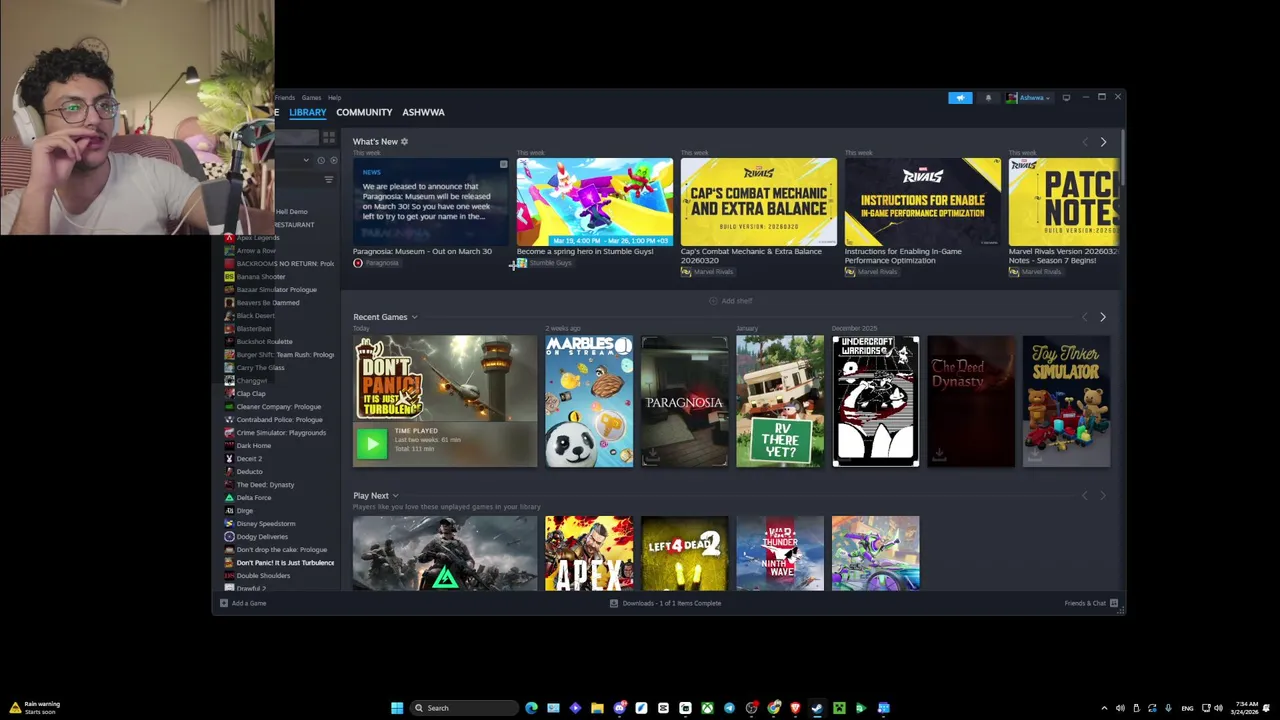
Task: Open Microsoft Edge from the taskbar
Action: point(531,708)
